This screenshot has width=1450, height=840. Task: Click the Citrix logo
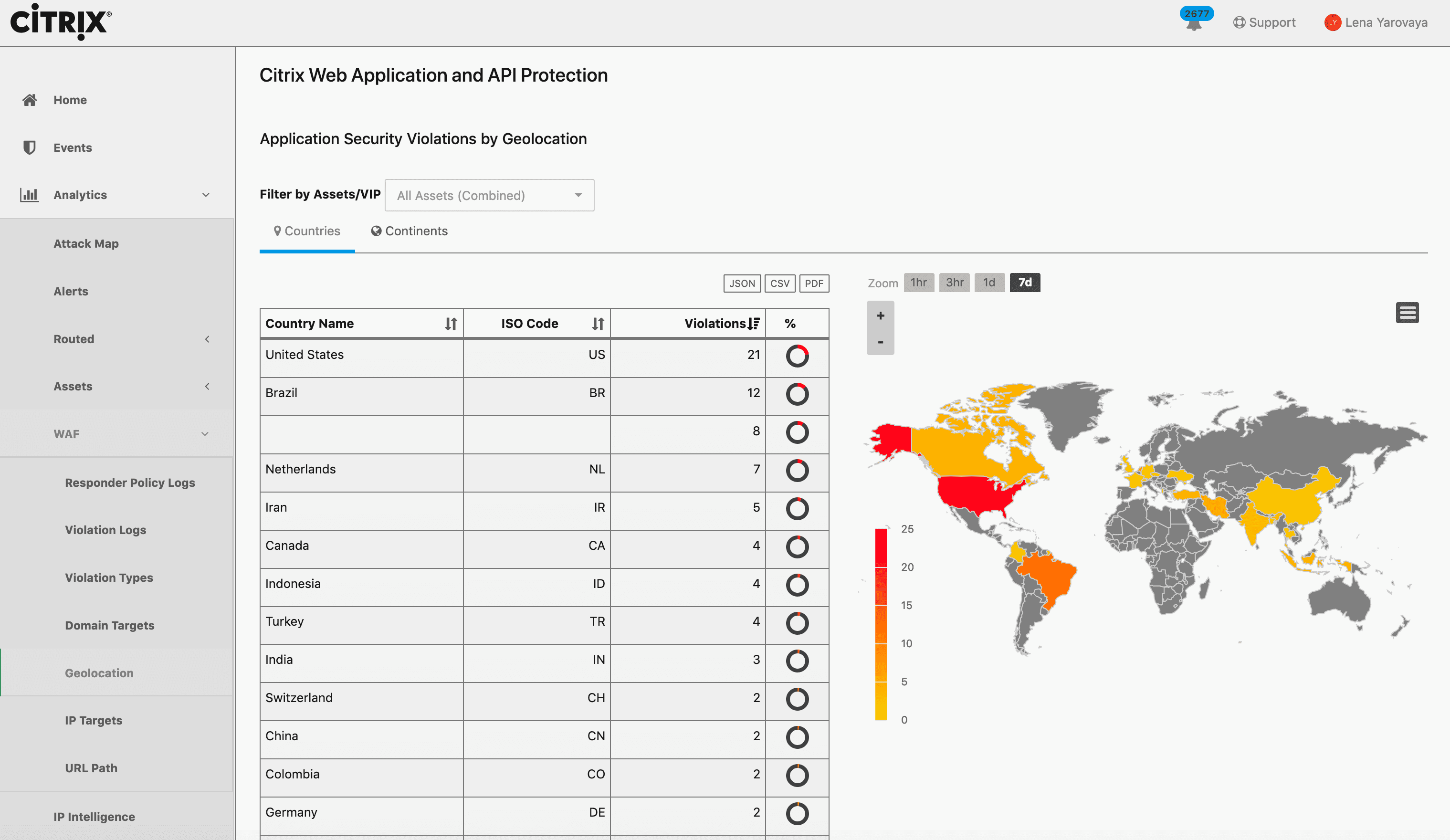click(61, 21)
